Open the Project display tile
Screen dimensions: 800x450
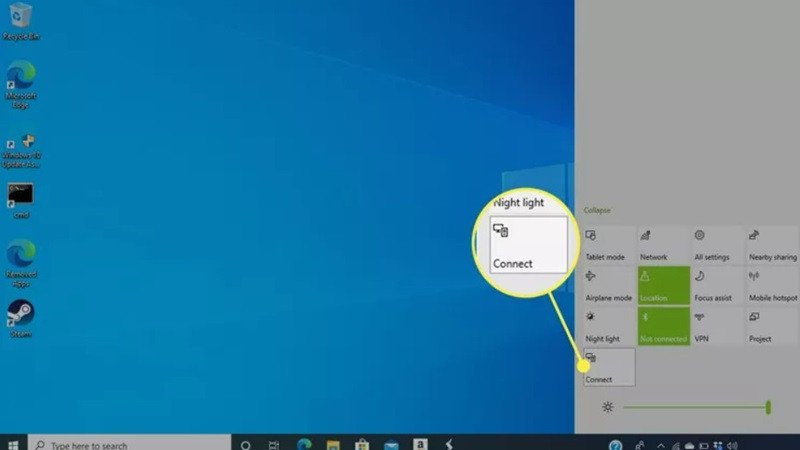click(x=772, y=327)
